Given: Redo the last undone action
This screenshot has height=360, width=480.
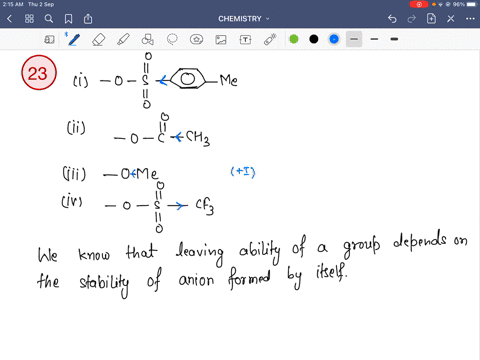Looking at the screenshot, I should (x=412, y=19).
